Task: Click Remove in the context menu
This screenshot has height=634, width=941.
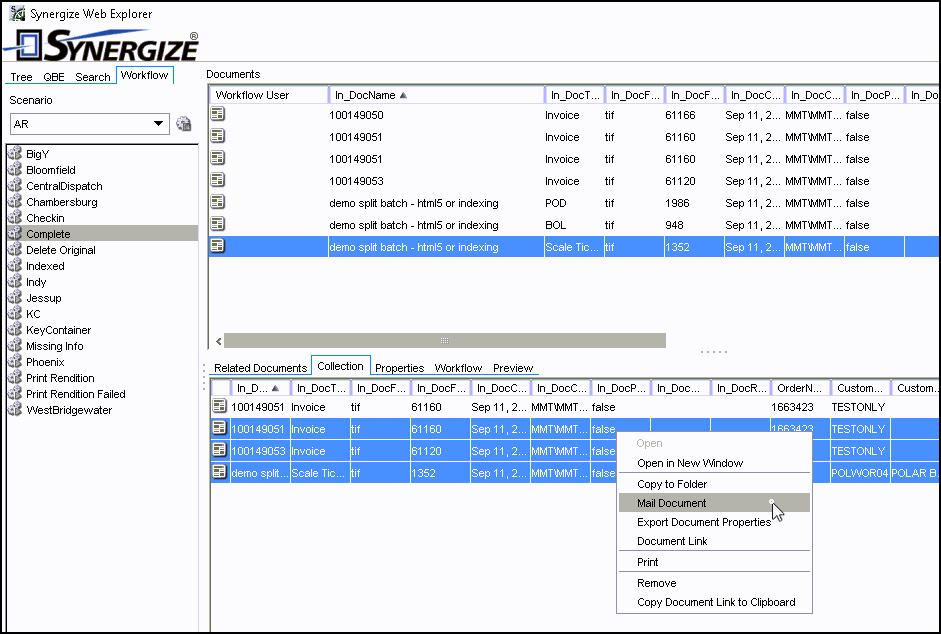Action: (714, 583)
